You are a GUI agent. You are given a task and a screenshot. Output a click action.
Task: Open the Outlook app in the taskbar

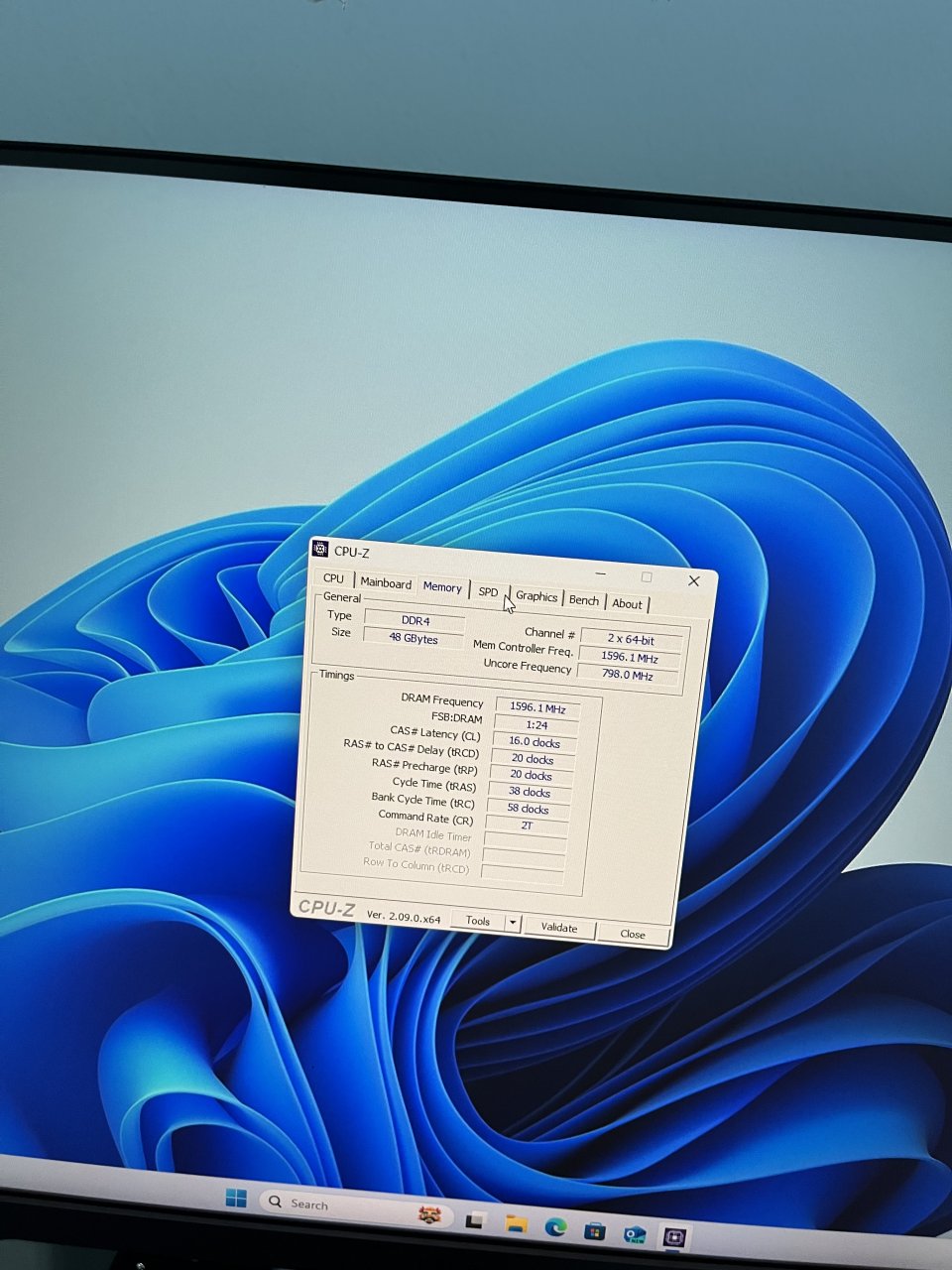coord(635,1235)
